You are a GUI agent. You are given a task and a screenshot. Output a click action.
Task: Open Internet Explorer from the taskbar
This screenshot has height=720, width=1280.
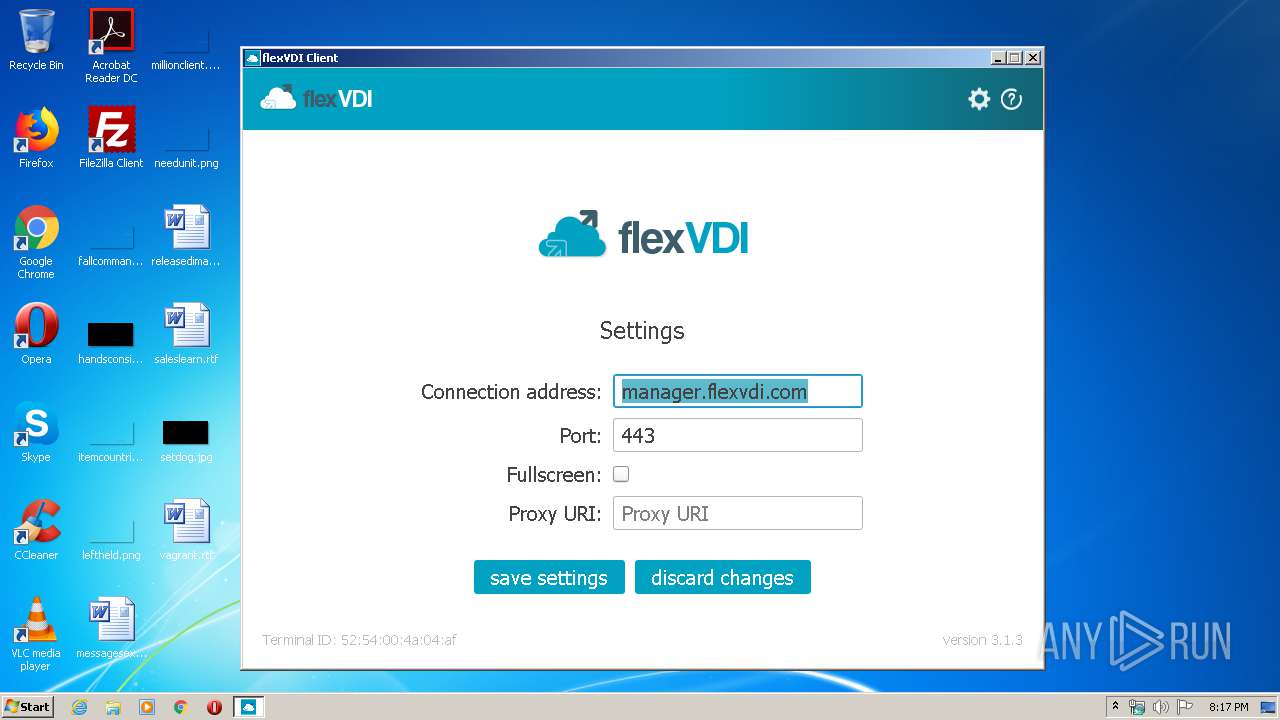[79, 707]
